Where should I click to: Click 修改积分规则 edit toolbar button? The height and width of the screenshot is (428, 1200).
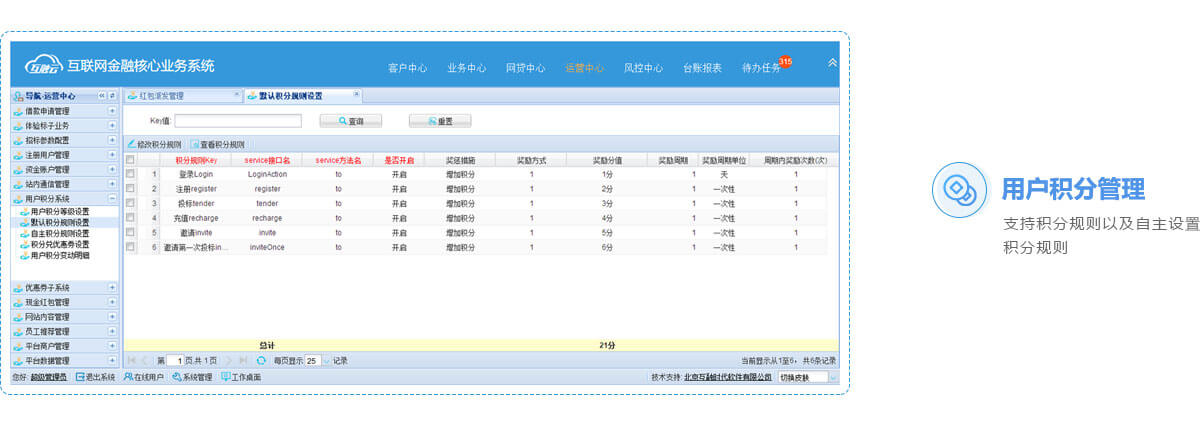pos(155,144)
